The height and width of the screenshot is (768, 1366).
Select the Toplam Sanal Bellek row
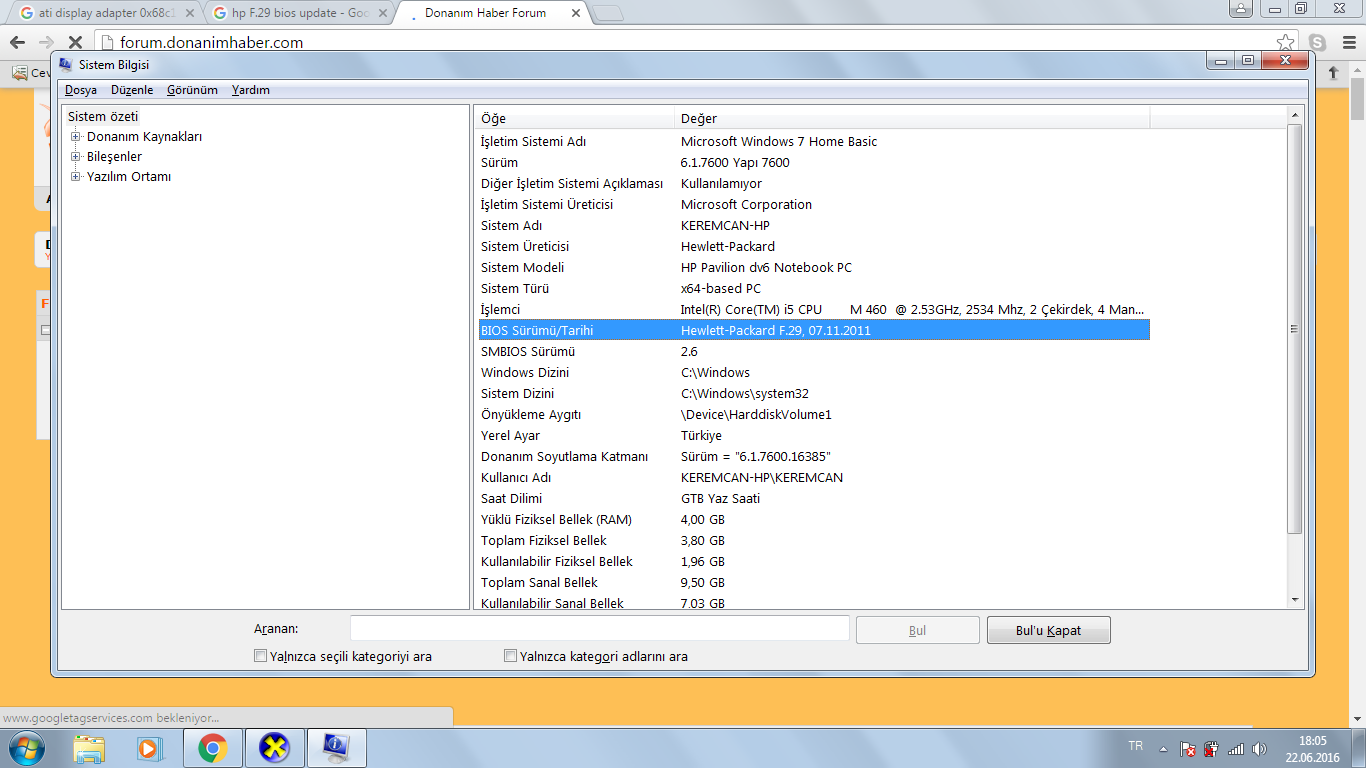[x=814, y=583]
